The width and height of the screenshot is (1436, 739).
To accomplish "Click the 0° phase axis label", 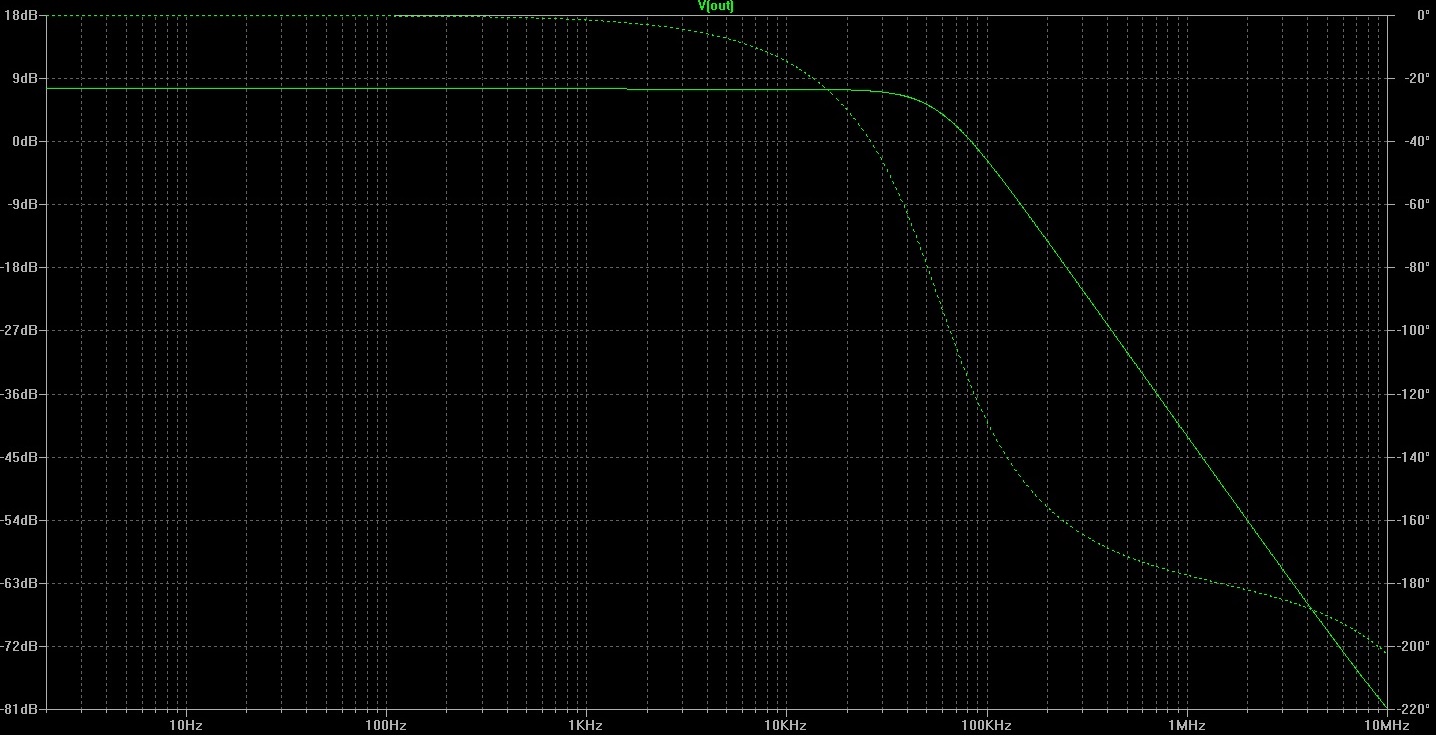I will [1422, 15].
